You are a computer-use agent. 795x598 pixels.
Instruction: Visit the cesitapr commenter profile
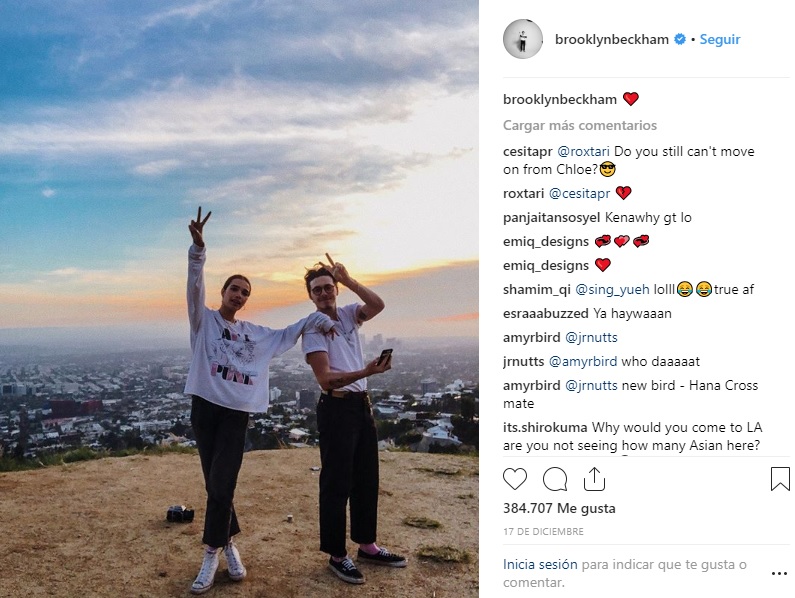tap(527, 151)
